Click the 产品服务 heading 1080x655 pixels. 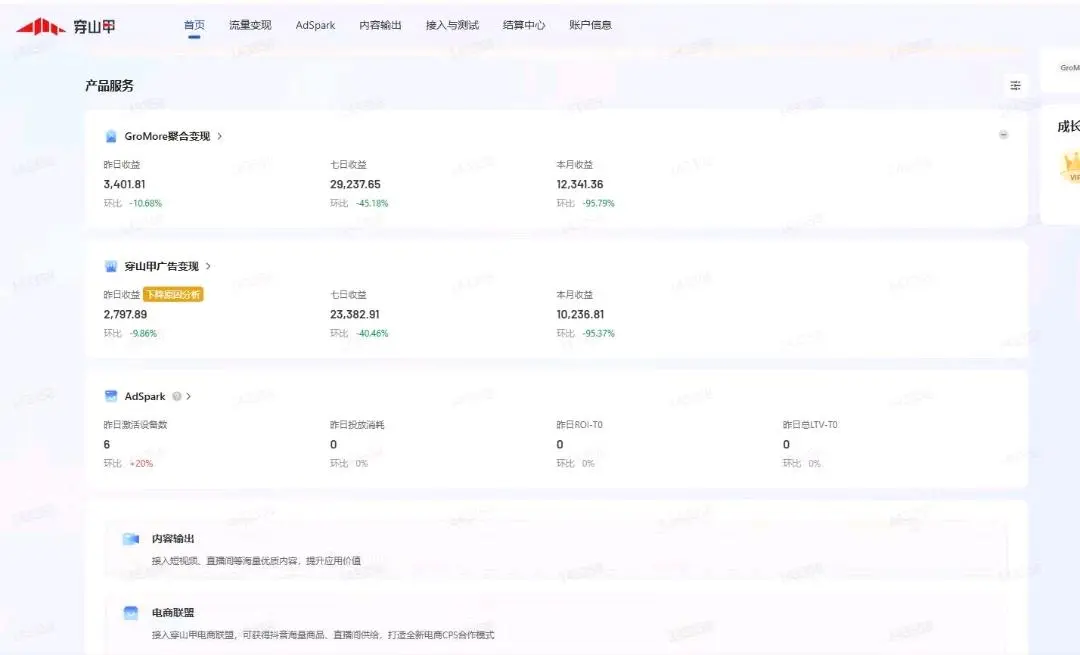pos(110,86)
